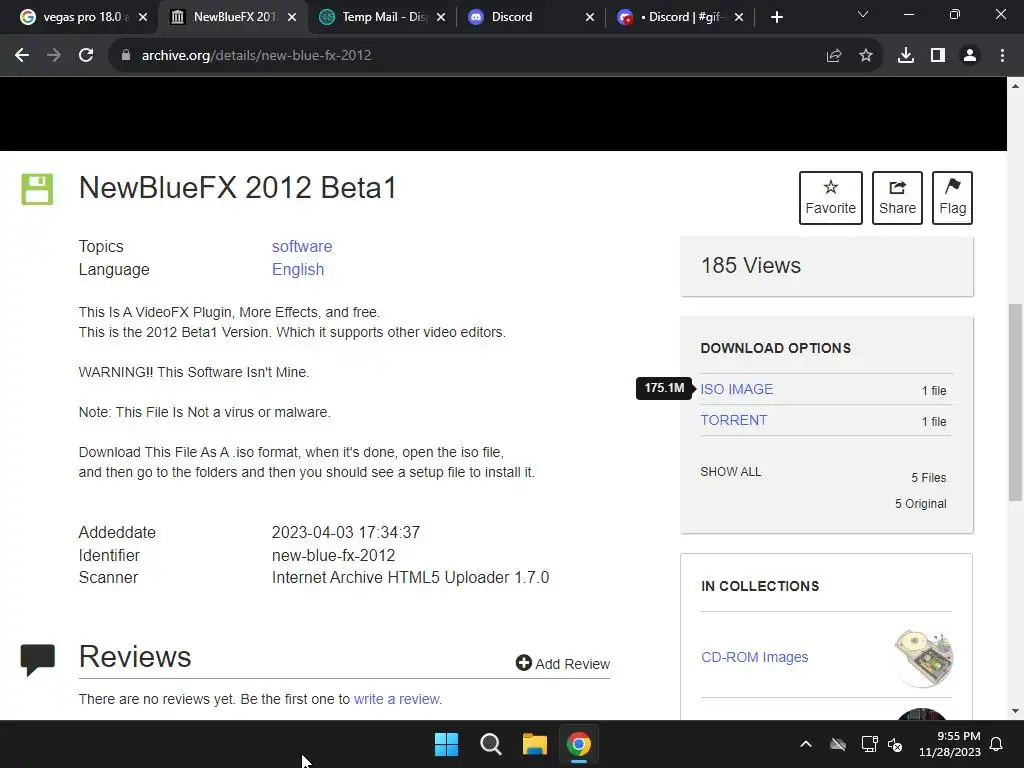This screenshot has height=768, width=1024.
Task: Close the Temp Mail tab
Action: (441, 17)
